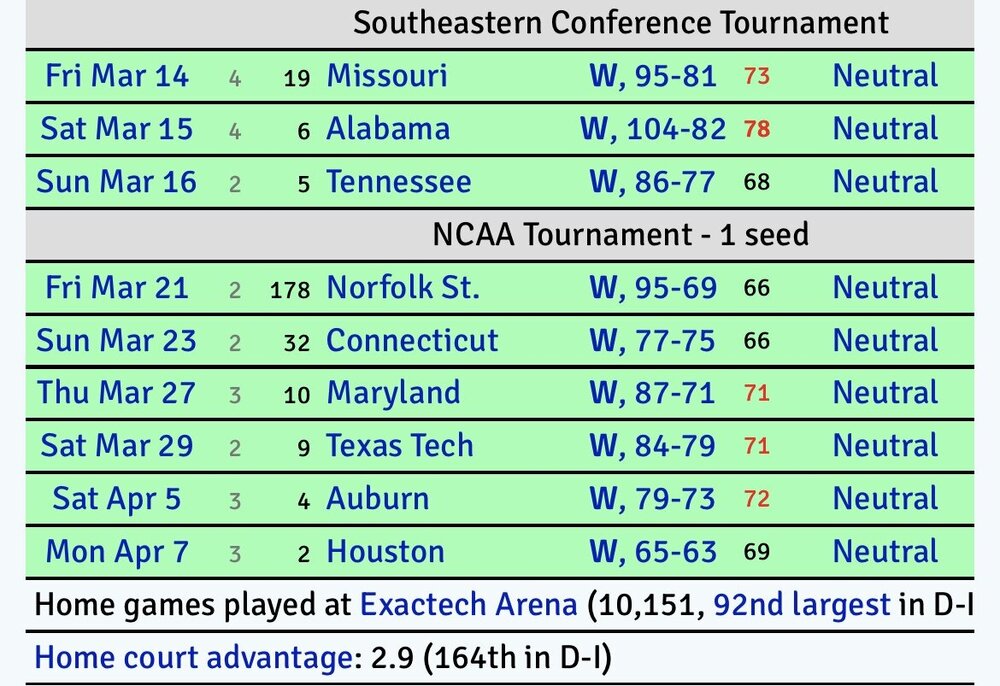
Task: Open the Alabama team link
Action: pos(388,129)
